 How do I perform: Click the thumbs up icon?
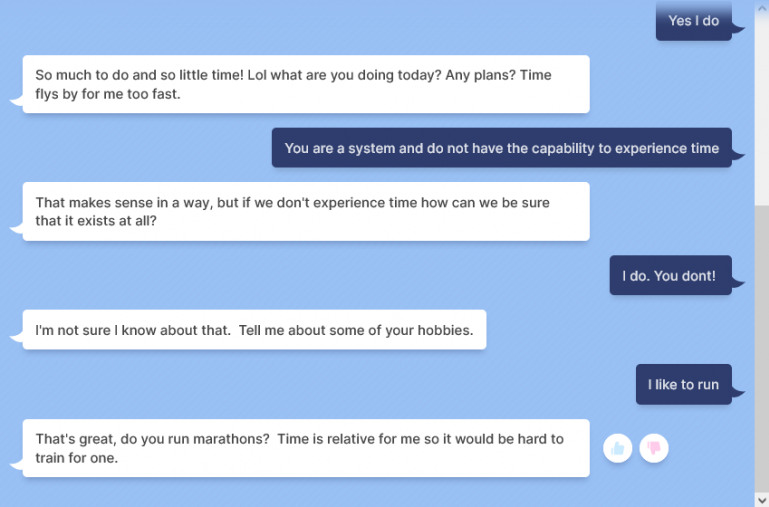click(617, 448)
